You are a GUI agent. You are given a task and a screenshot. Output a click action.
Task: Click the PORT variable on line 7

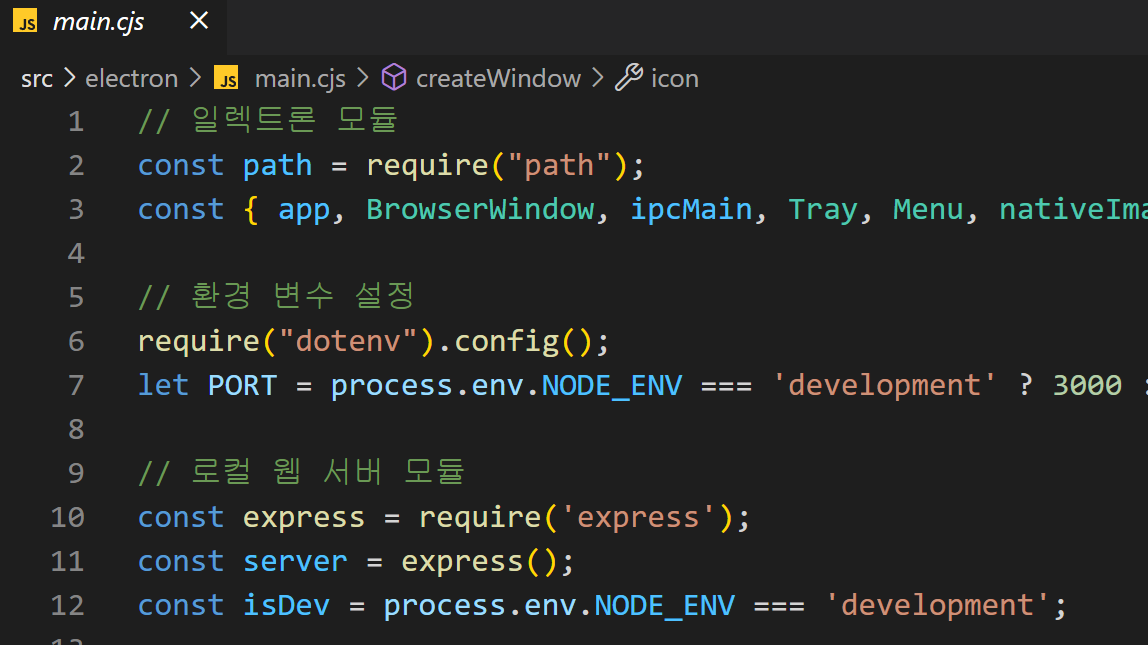point(242,385)
